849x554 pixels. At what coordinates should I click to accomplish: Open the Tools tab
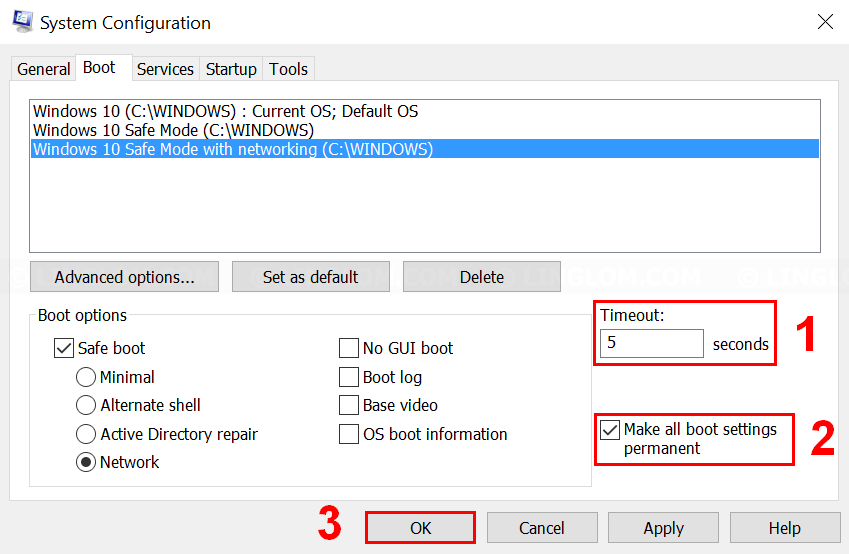tap(289, 69)
